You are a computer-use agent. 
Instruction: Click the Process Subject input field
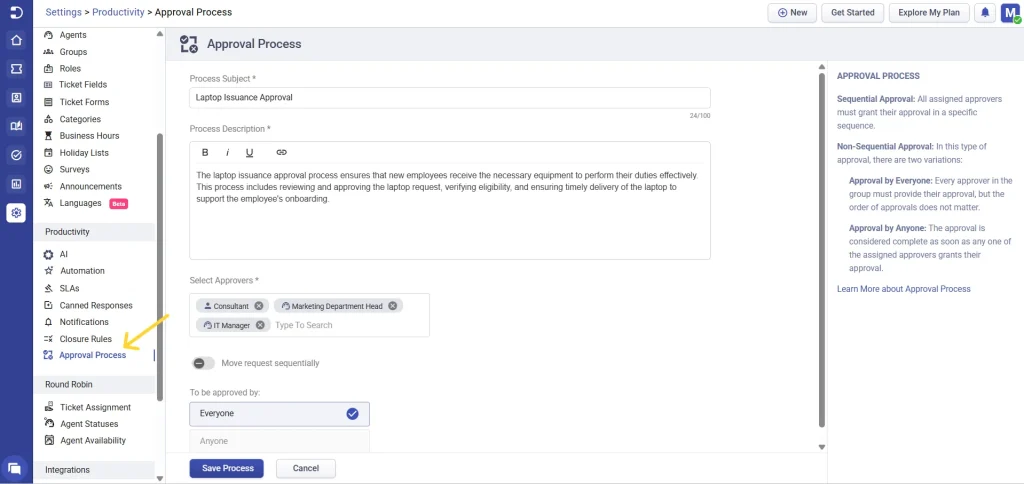(449, 98)
